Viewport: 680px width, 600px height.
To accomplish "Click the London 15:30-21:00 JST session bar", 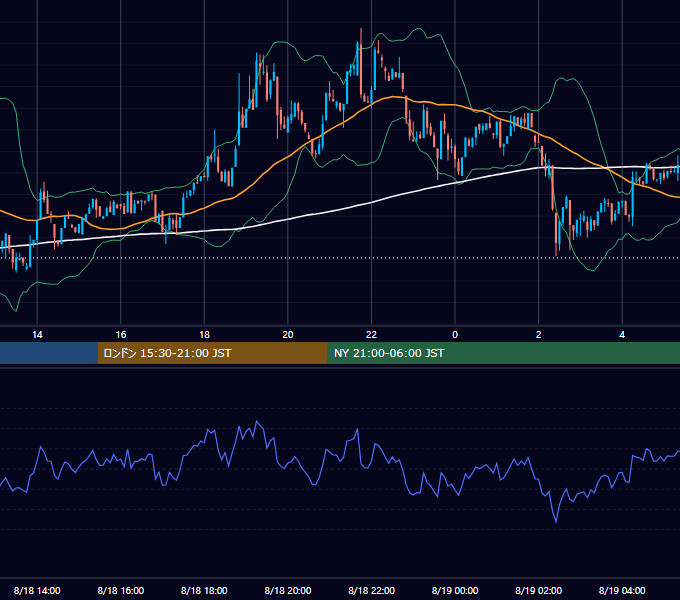I will [212, 353].
